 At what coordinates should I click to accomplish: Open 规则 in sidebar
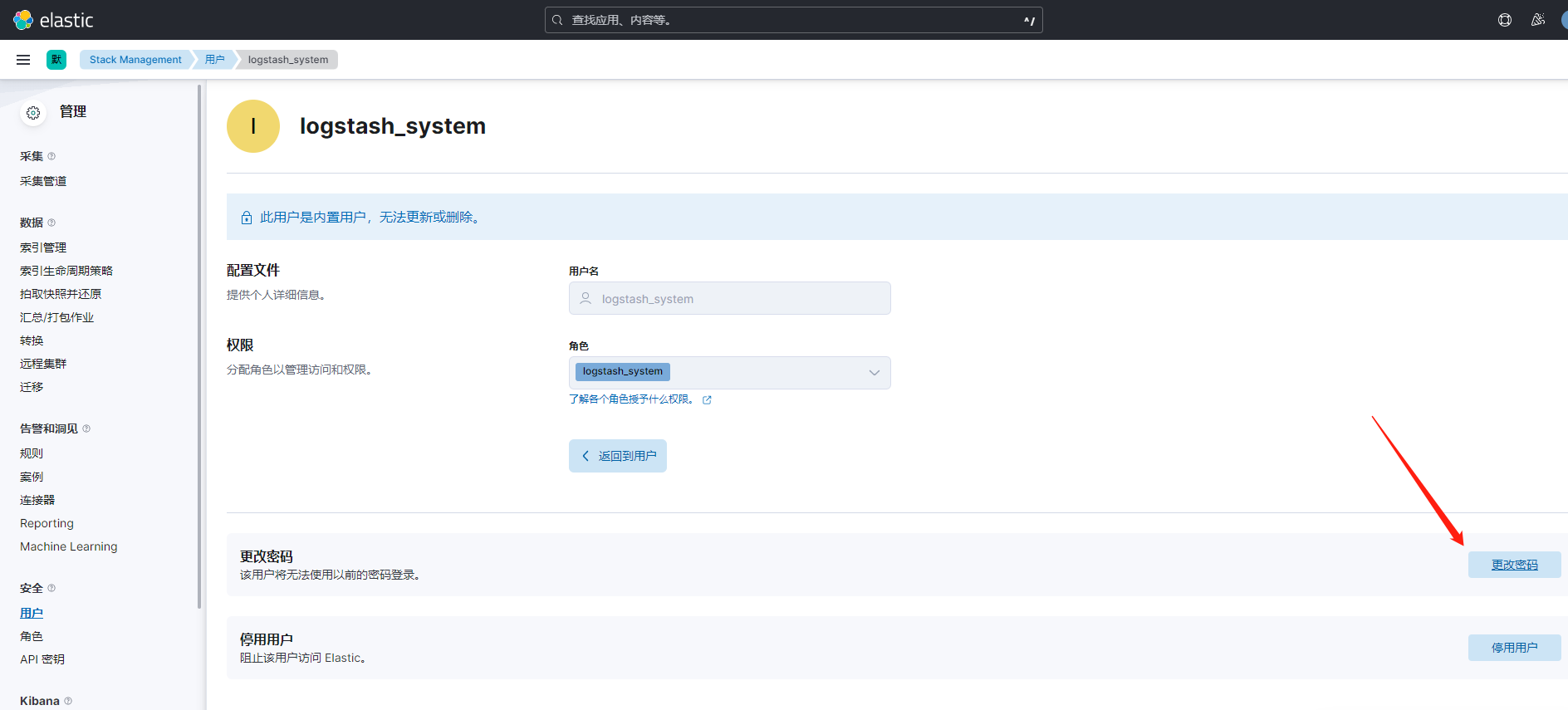(32, 453)
